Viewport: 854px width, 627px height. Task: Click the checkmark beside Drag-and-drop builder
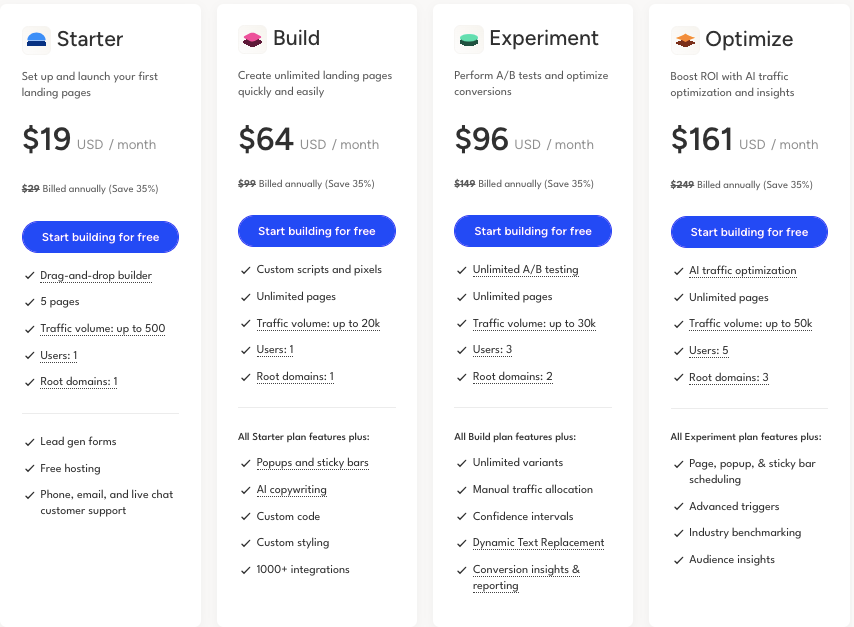coord(29,275)
